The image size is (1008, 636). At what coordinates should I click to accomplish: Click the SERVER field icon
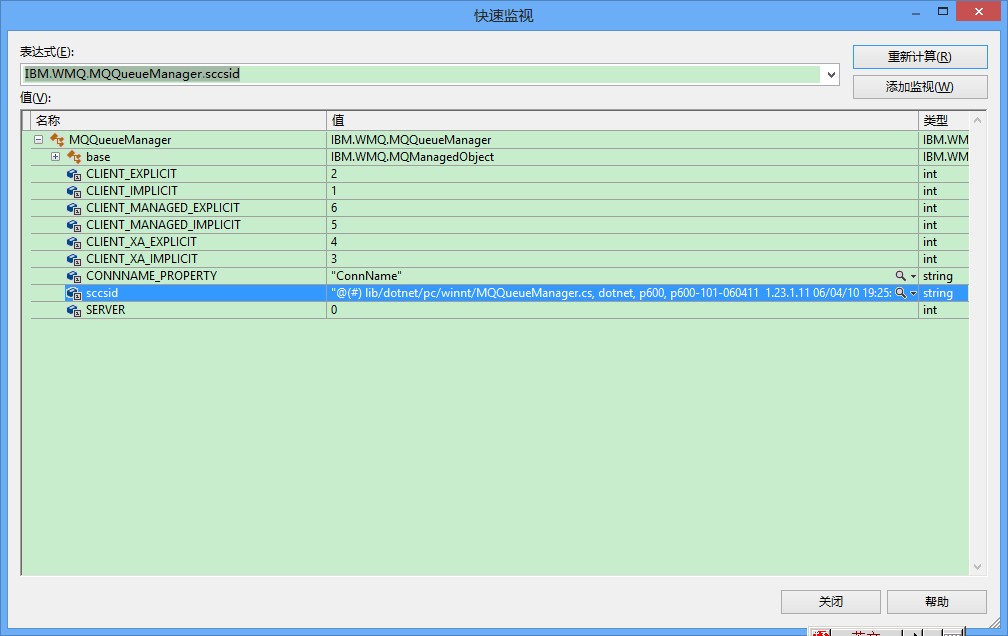[x=74, y=311]
